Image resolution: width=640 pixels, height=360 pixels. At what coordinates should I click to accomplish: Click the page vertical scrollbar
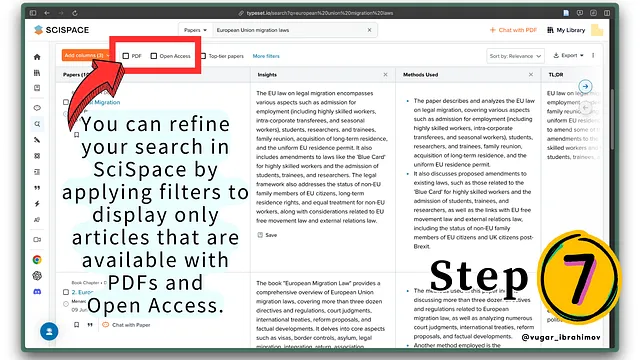[x=613, y=120]
